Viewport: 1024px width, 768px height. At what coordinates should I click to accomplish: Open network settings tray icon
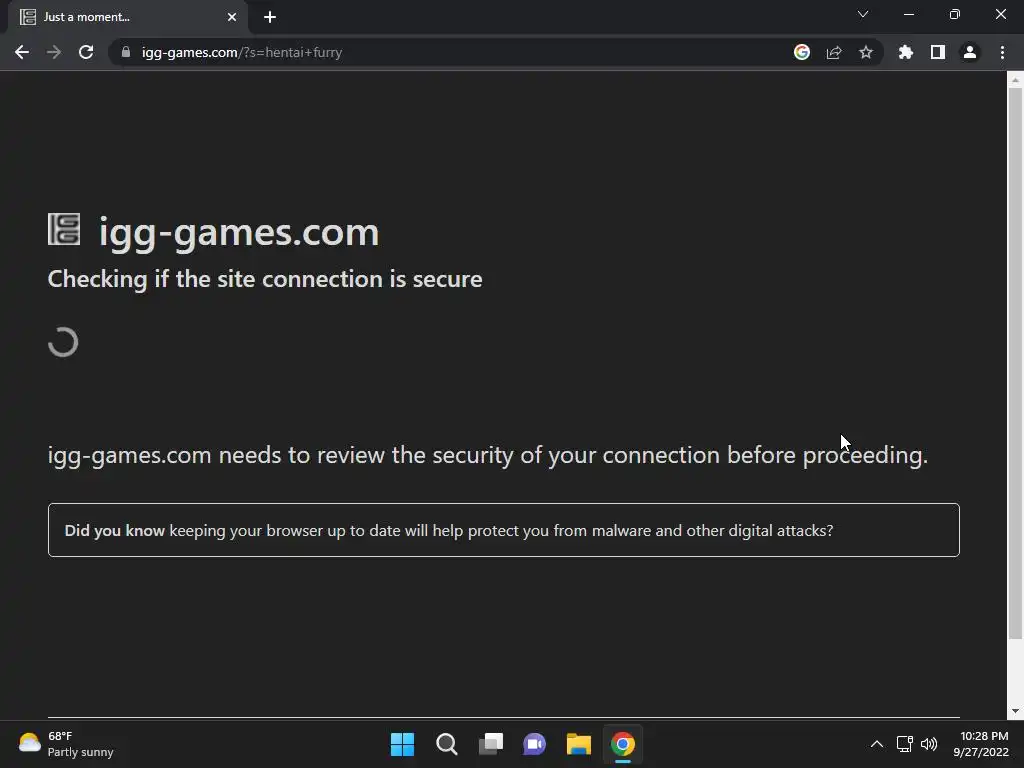[904, 744]
